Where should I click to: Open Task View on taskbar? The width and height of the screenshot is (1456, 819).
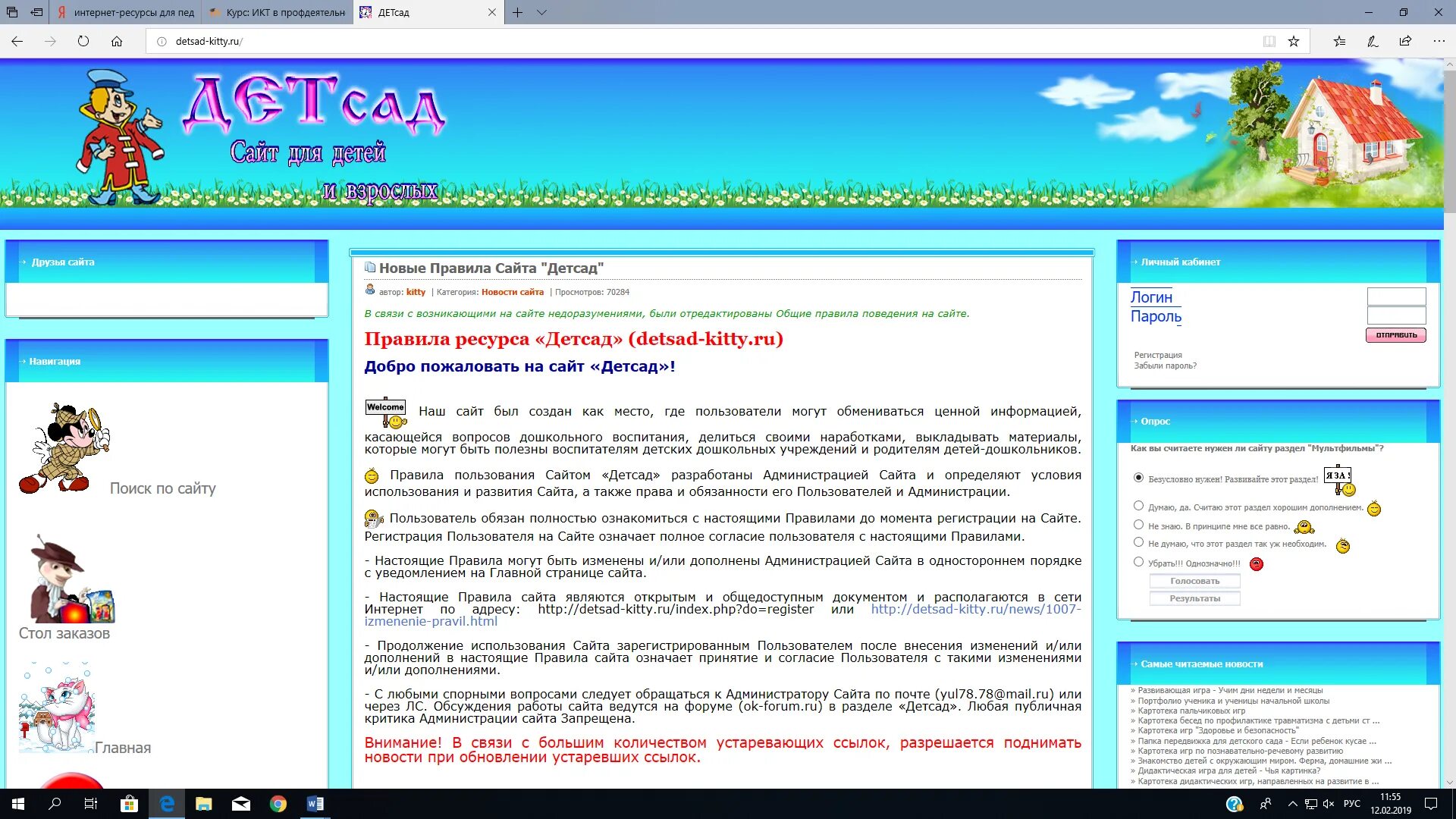(91, 804)
